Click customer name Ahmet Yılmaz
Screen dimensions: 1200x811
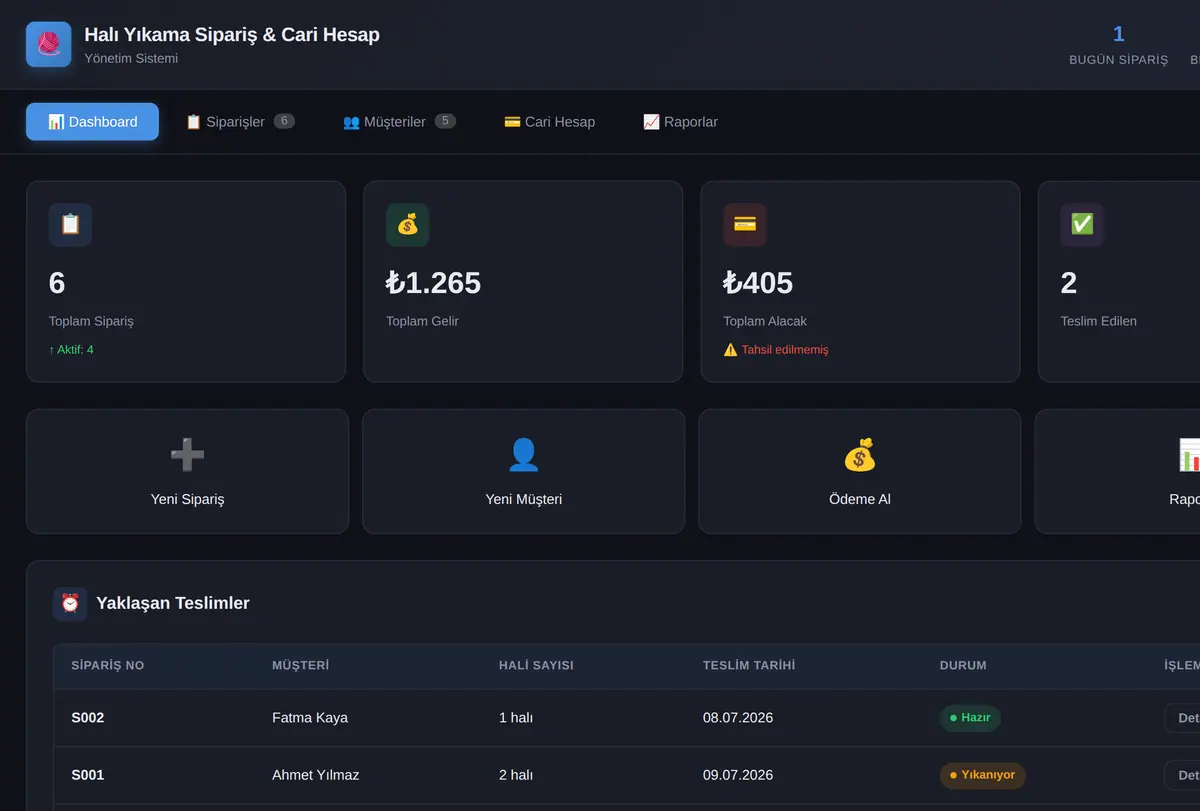tap(316, 775)
